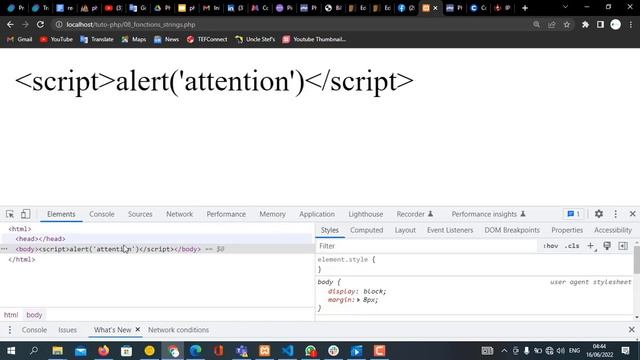
Task: Open Visual Studio Code from the taskbar
Action: [287, 351]
